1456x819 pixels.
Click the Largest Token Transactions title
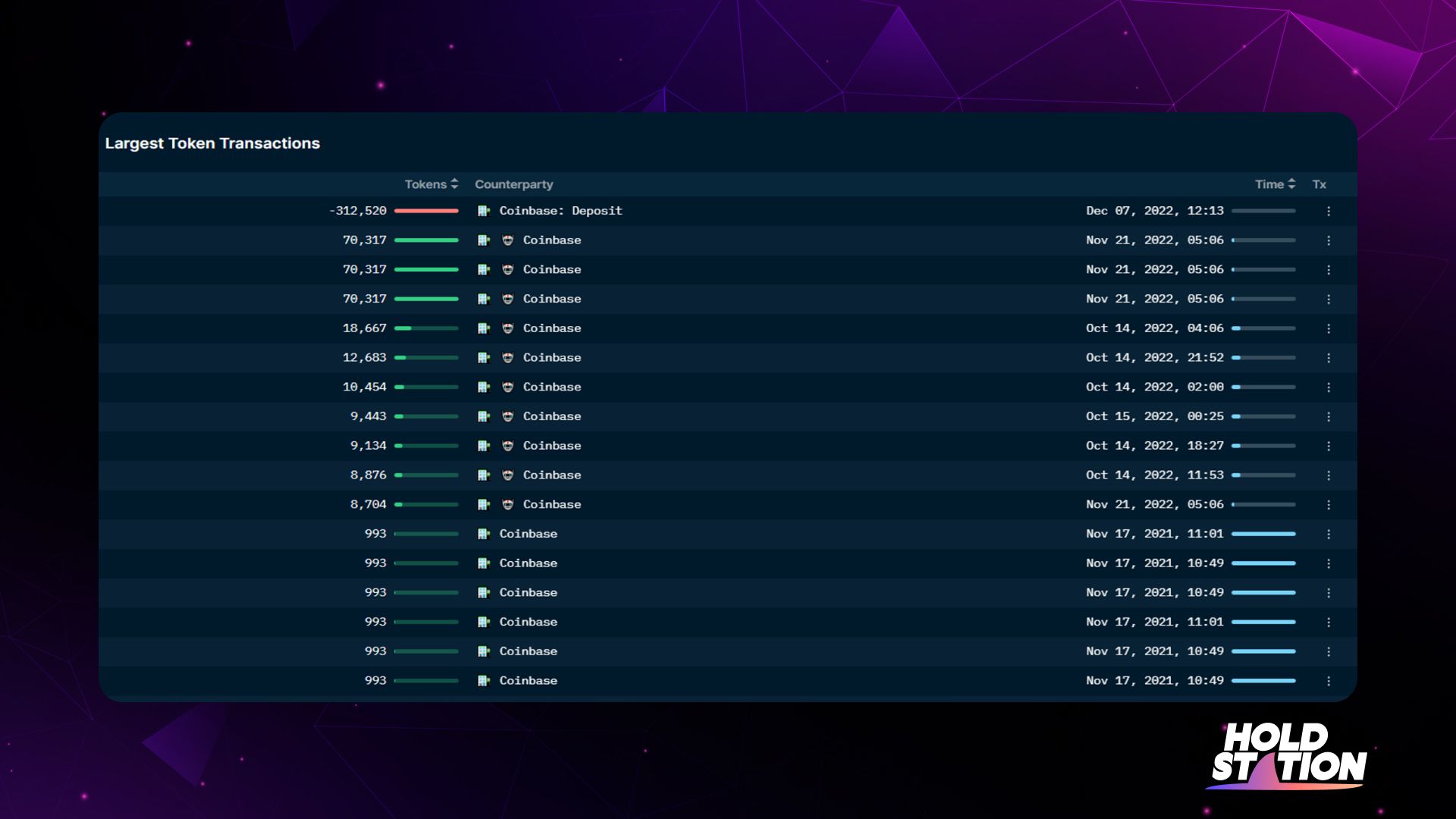point(212,143)
